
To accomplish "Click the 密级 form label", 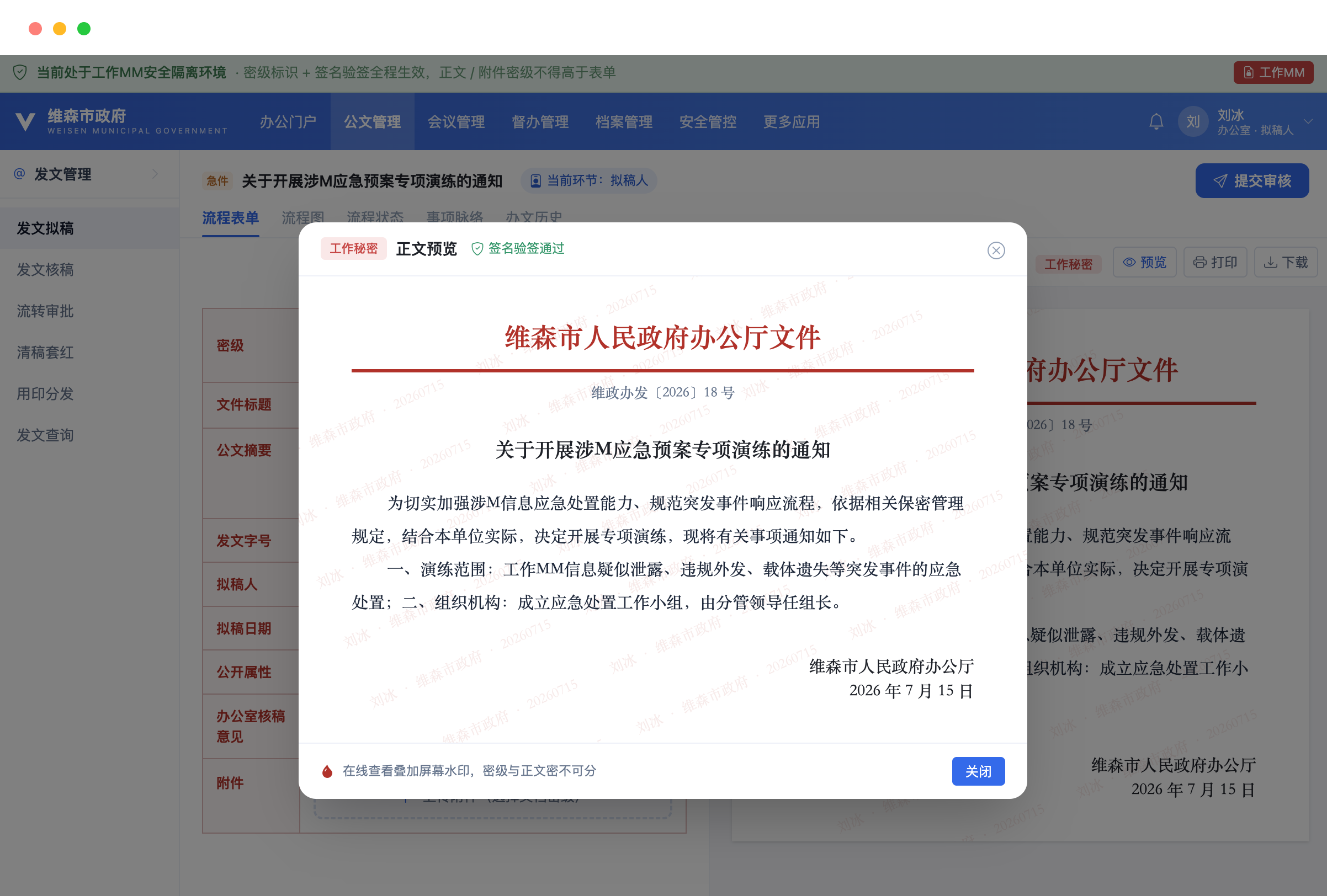I will coord(230,346).
